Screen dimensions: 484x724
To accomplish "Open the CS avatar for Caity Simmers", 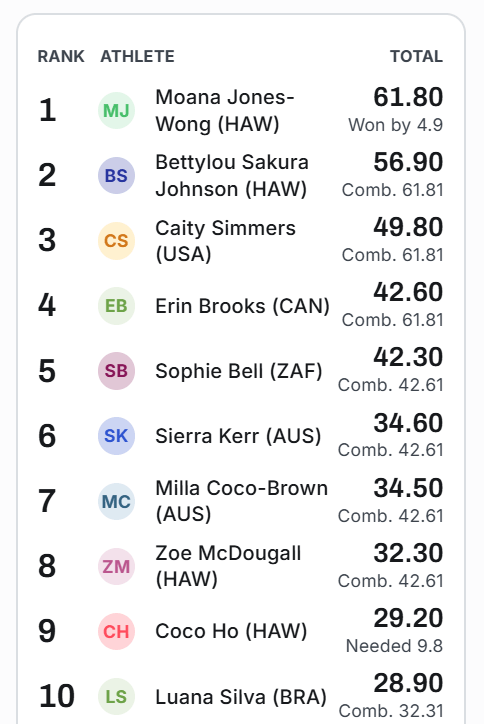I will tap(116, 241).
